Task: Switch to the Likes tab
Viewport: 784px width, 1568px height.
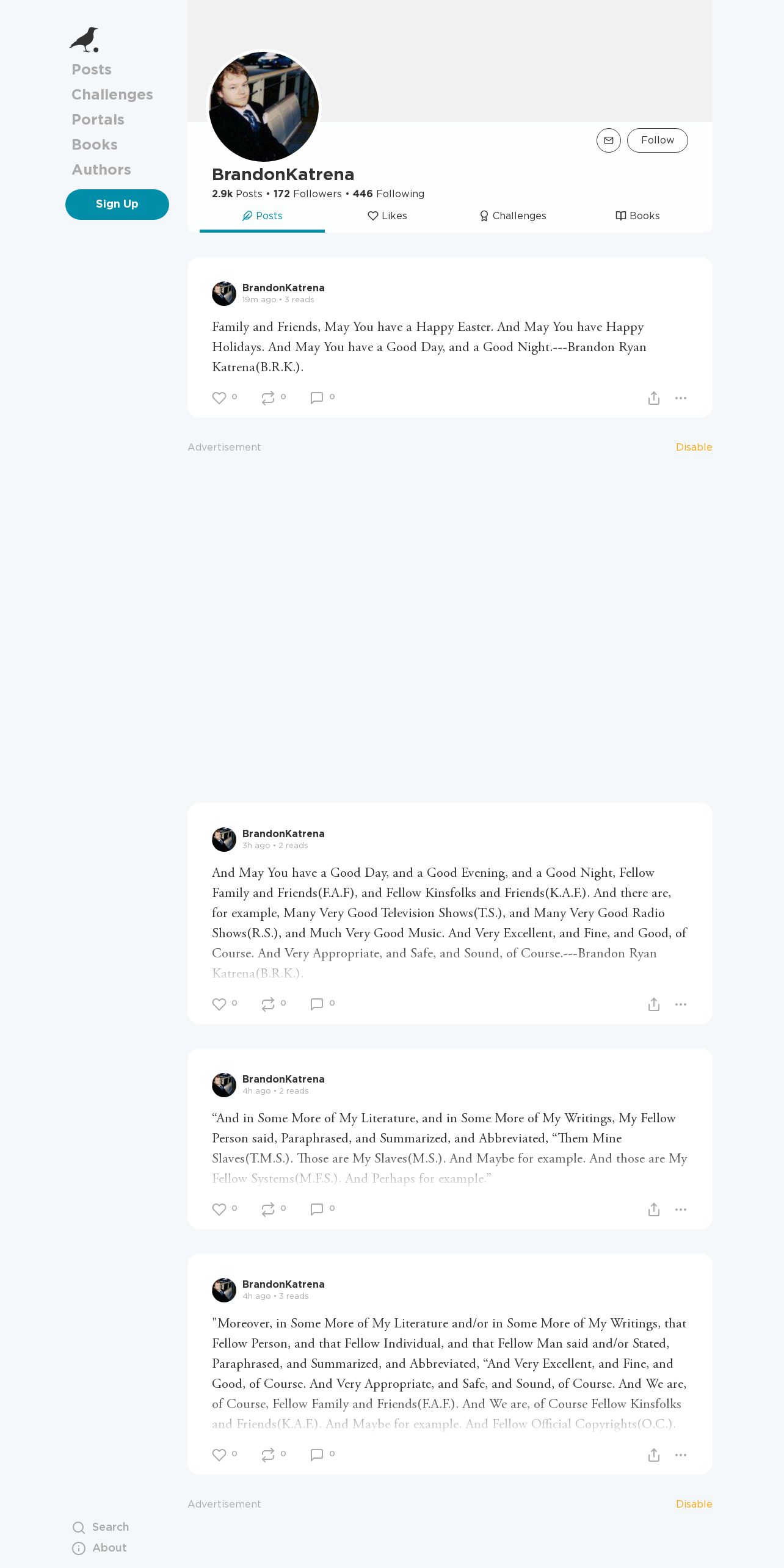Action: pyautogui.click(x=387, y=216)
